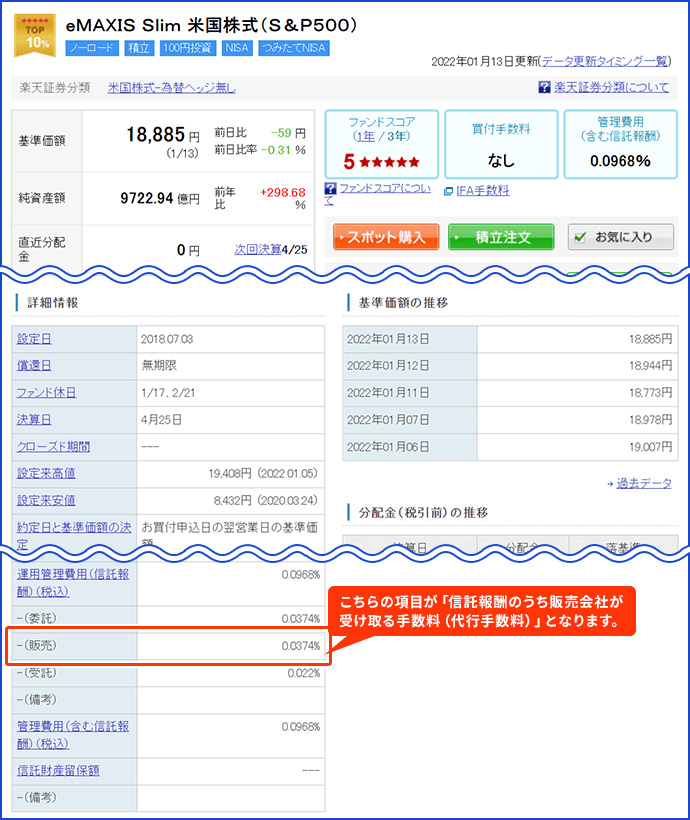Select the つみたてNISA tag
The width and height of the screenshot is (690, 820).
294,48
